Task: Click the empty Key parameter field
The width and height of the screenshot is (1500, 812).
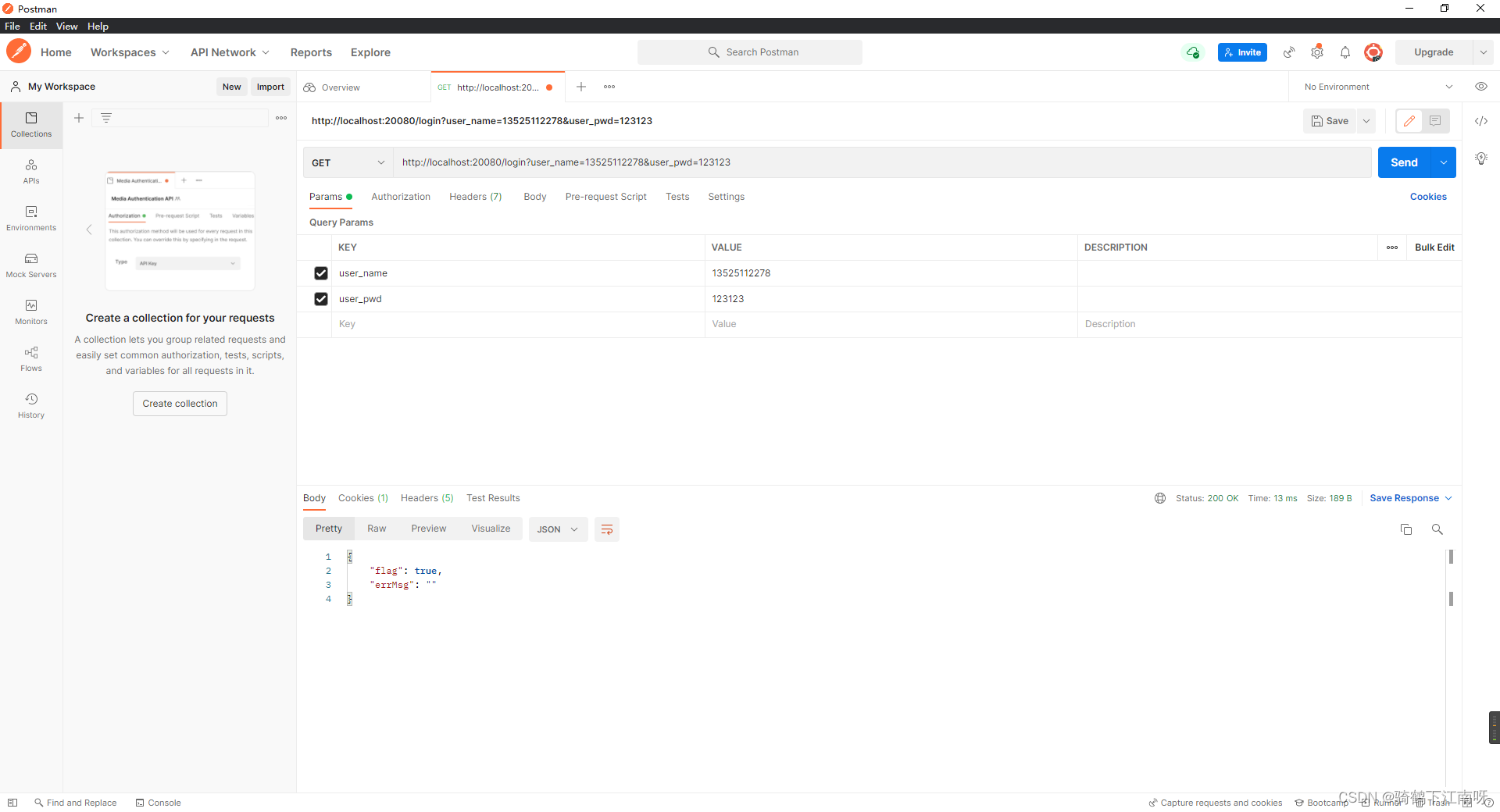Action: click(519, 324)
